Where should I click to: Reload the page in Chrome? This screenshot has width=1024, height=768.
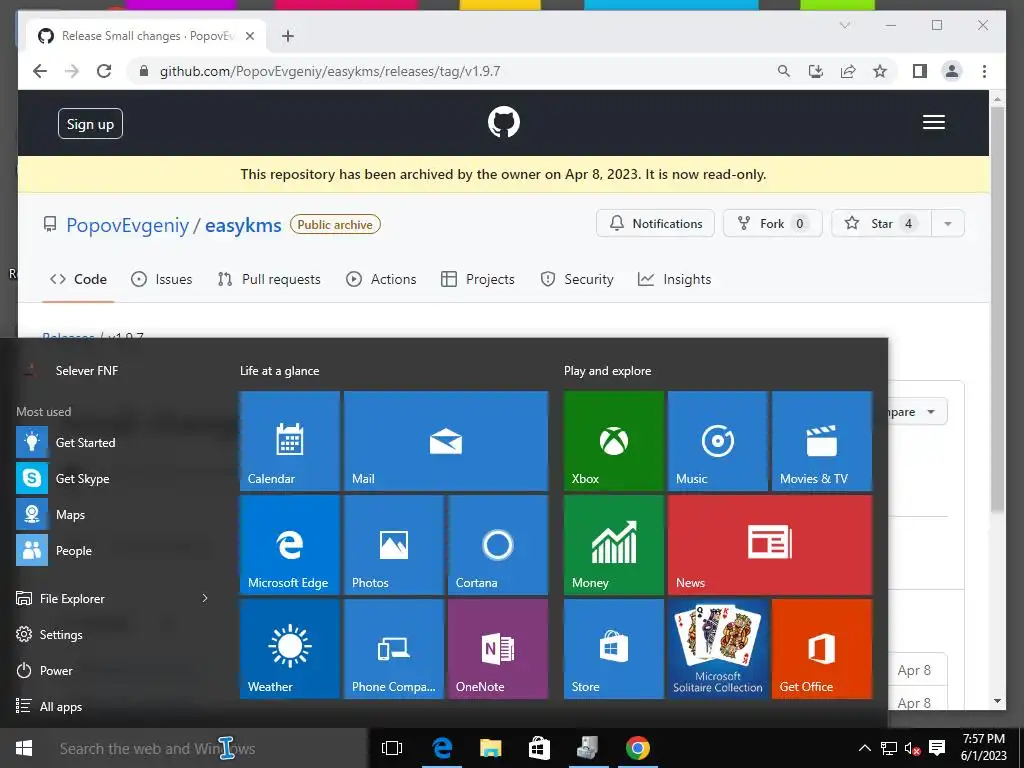(104, 71)
